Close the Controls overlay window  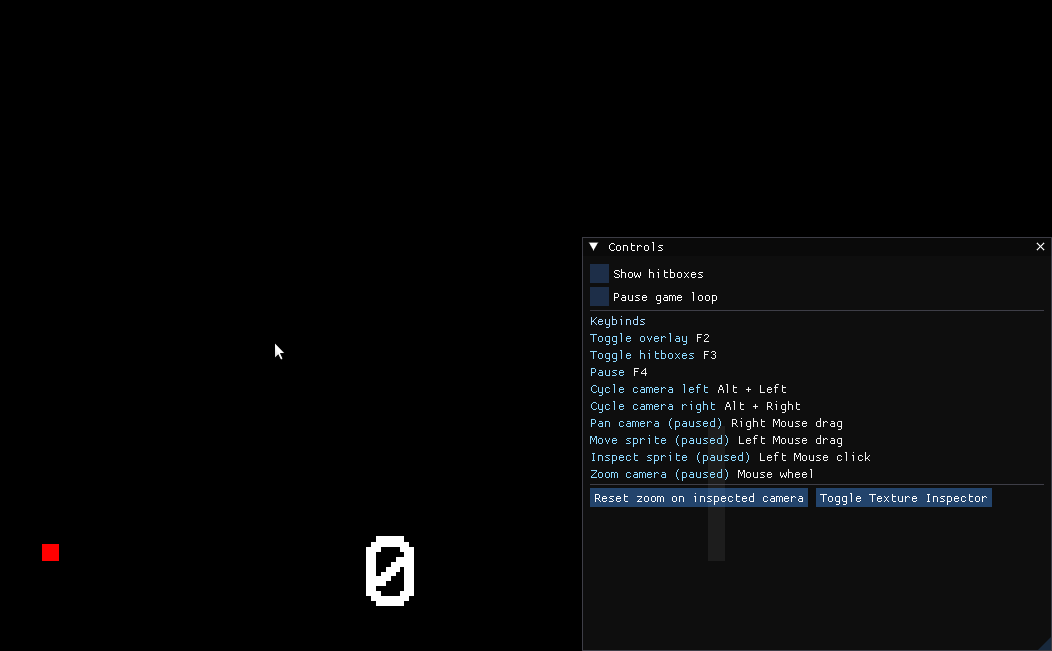coord(1040,247)
